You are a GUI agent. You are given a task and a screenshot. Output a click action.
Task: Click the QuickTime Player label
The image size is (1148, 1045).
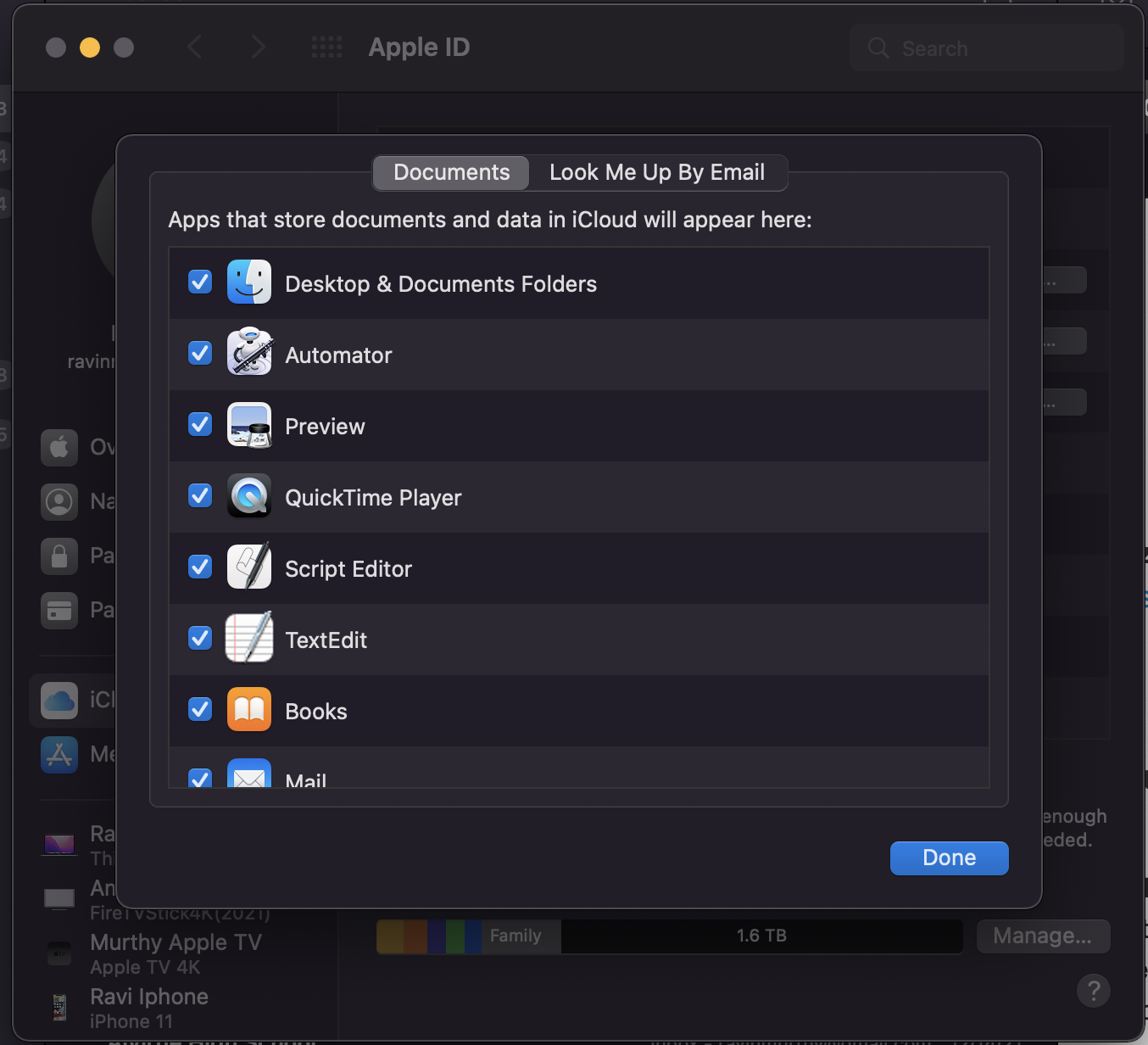pos(373,498)
